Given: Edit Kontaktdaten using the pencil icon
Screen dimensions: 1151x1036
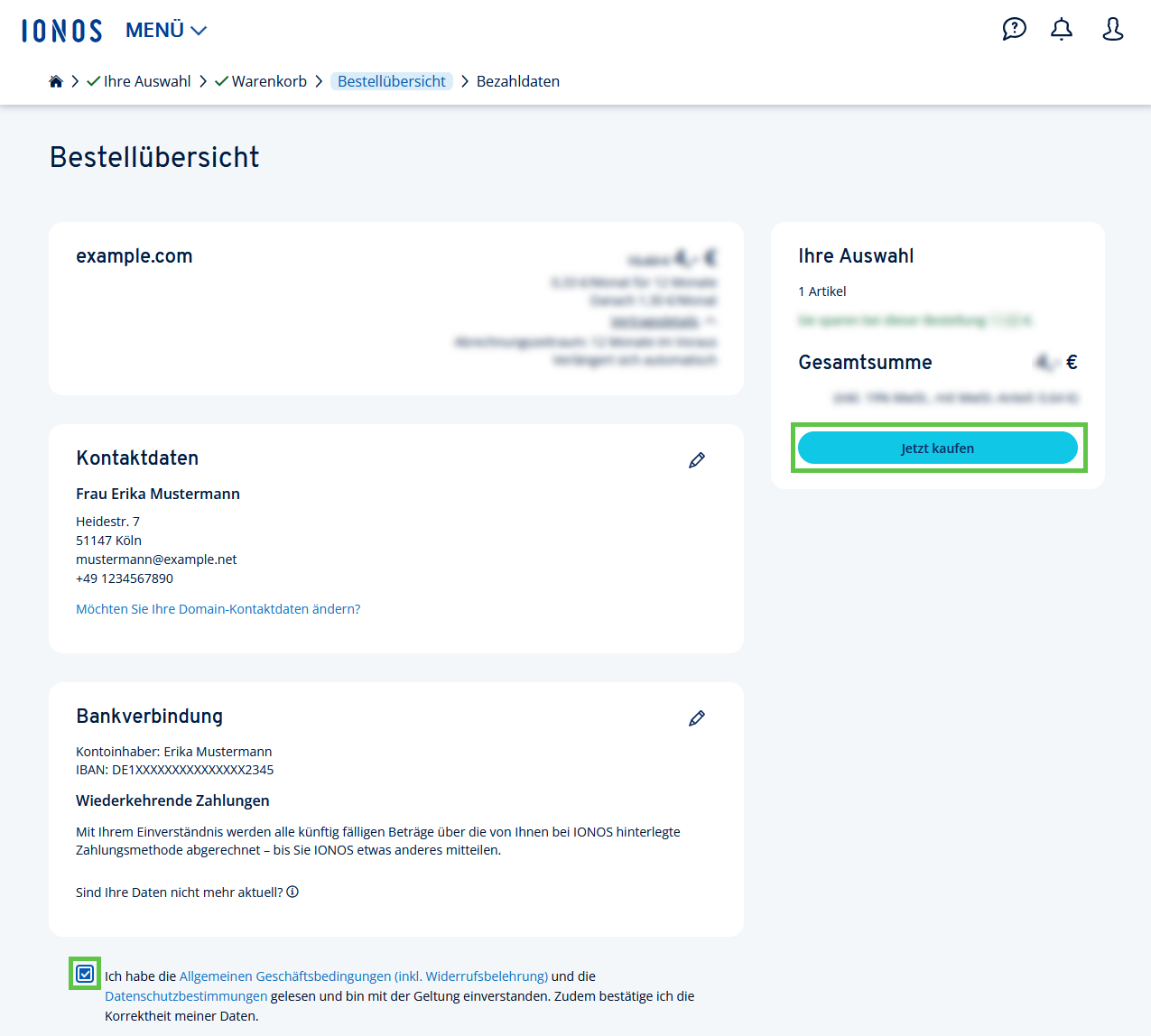Looking at the screenshot, I should (696, 460).
